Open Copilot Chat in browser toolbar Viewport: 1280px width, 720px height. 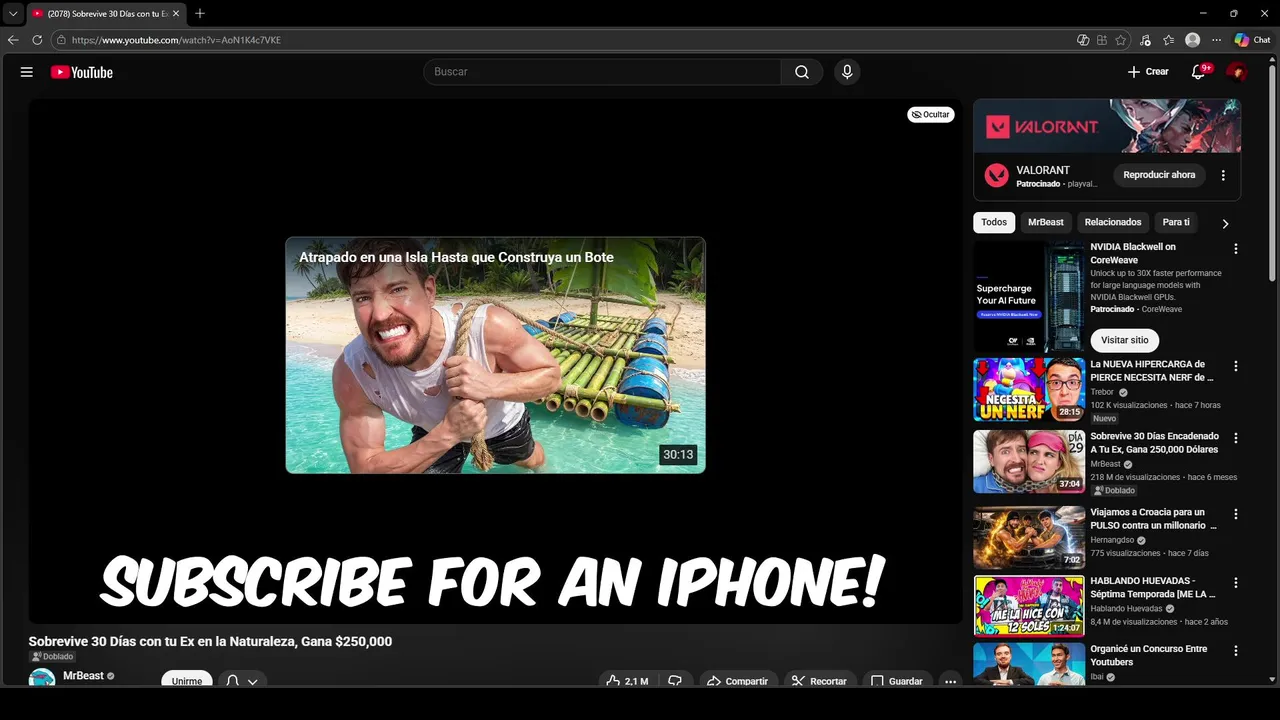(1252, 40)
